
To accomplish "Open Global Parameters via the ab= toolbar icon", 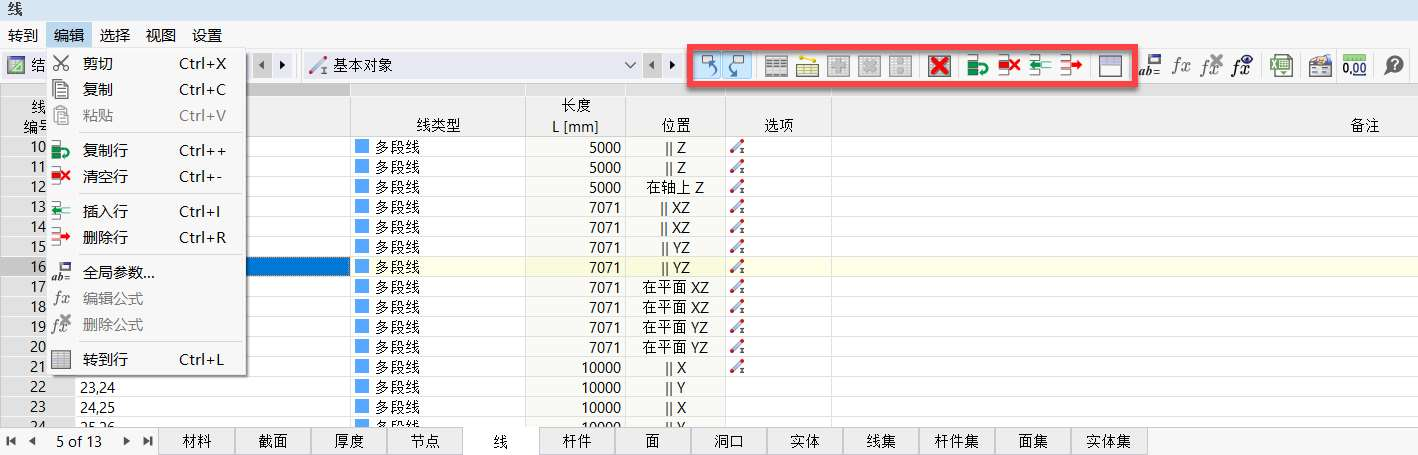I will point(1150,66).
